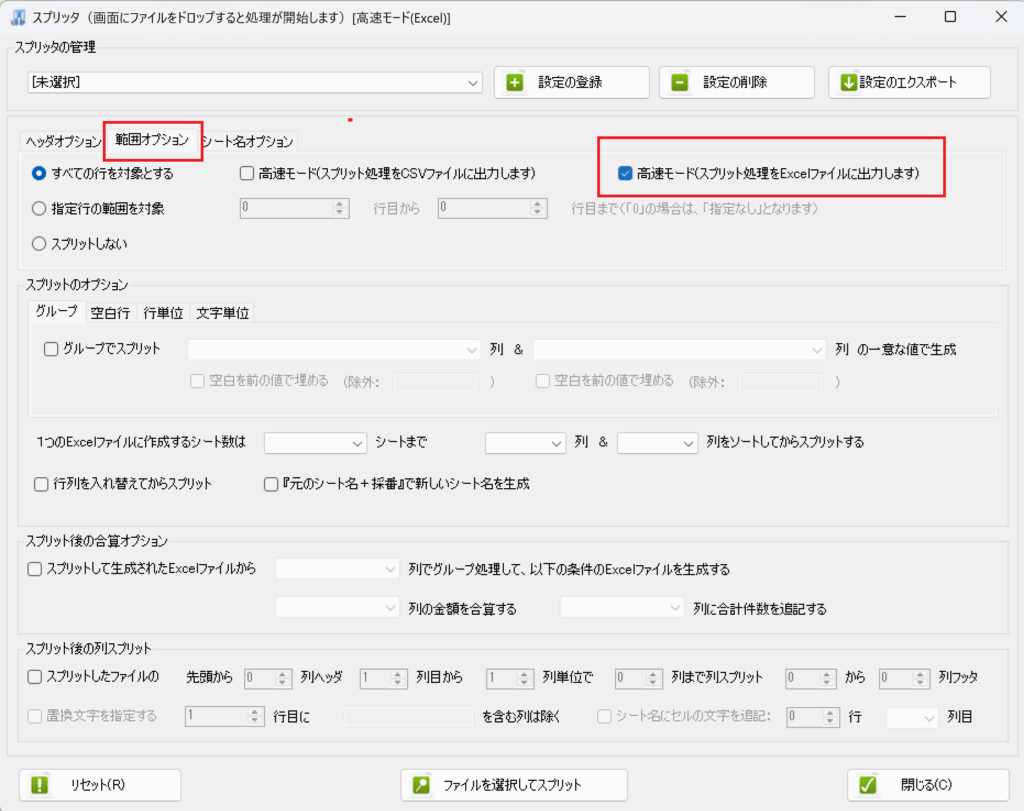
Task: Expand the second group column dropdown before の一意な値で生成
Action: point(679,350)
